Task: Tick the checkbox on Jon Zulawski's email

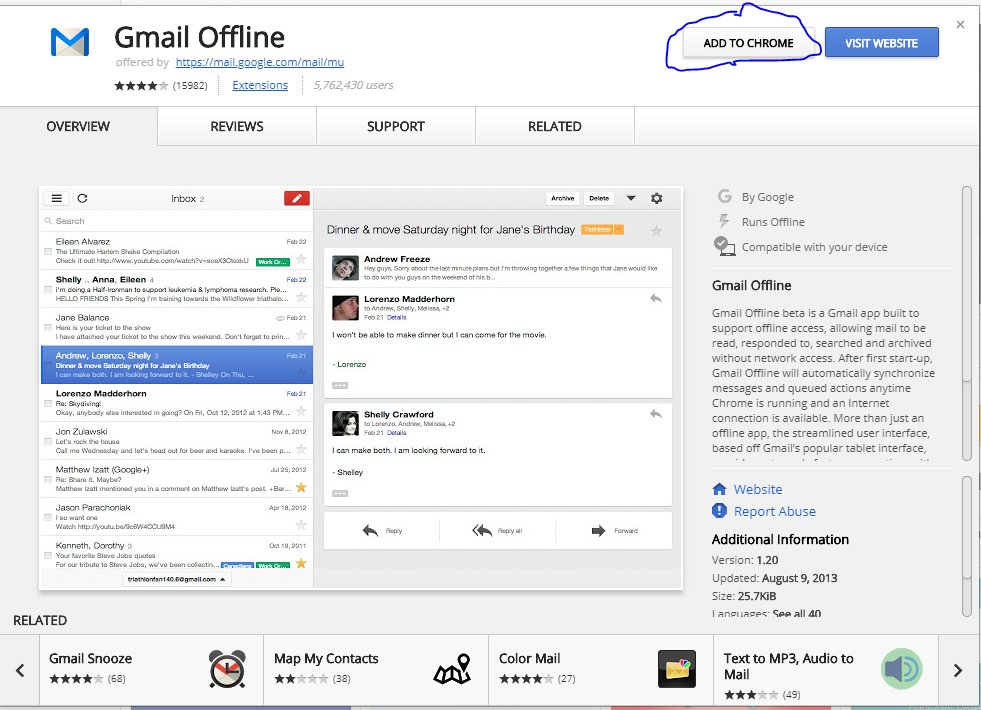Action: (x=48, y=441)
